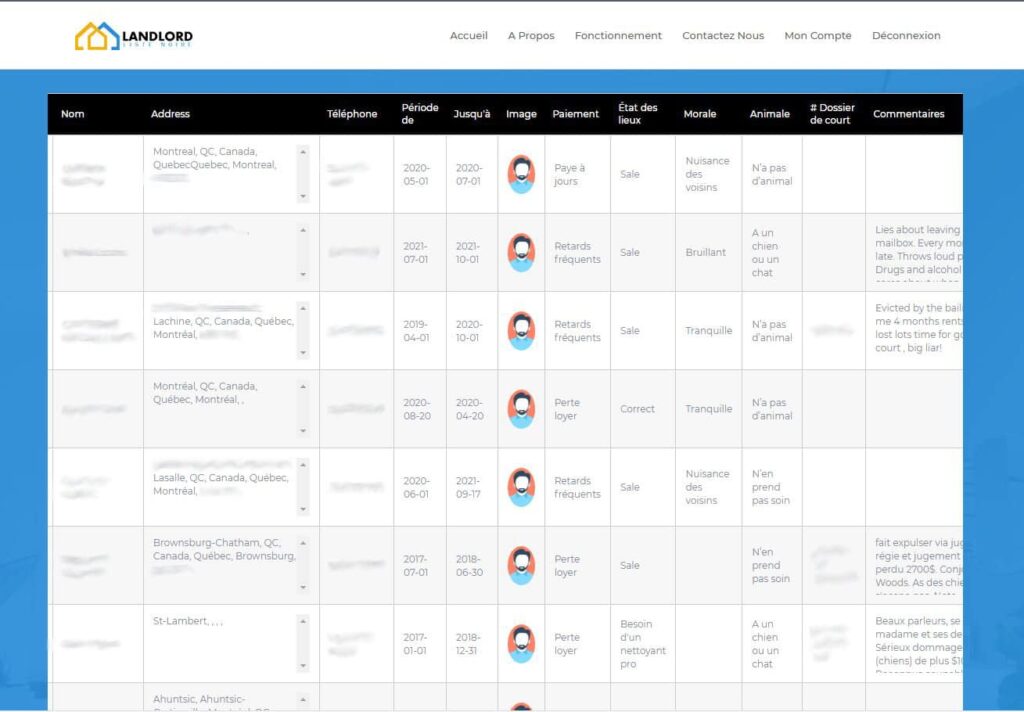Click avatar image in the Bruillant row
The width and height of the screenshot is (1024, 712).
[x=521, y=252]
